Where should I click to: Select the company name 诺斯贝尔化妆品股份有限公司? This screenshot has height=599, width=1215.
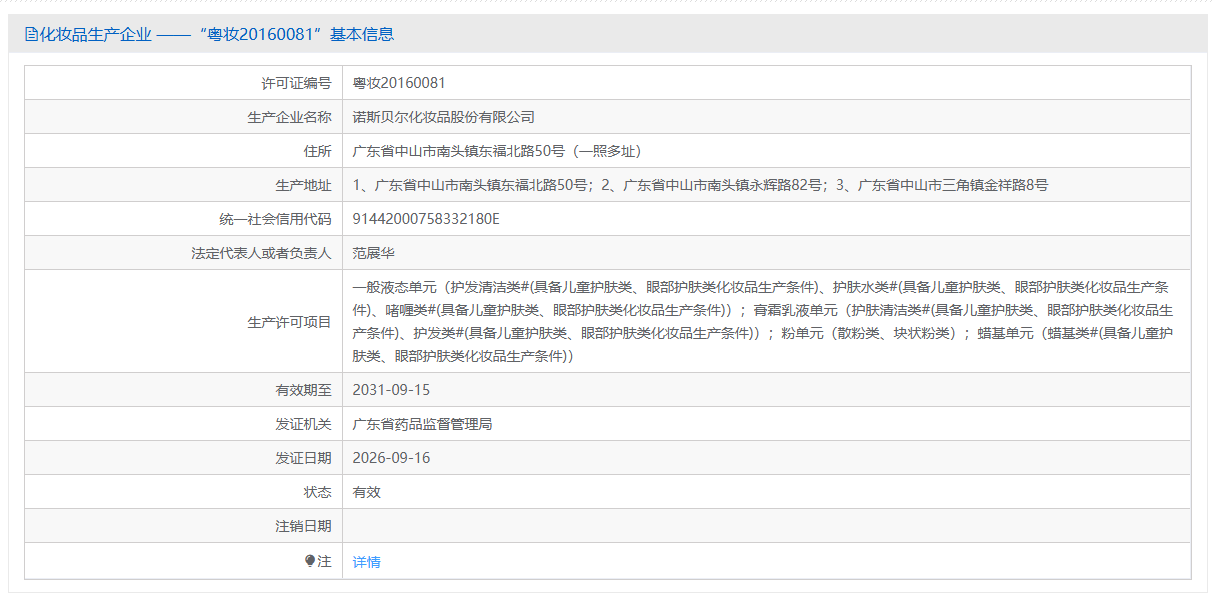444,117
